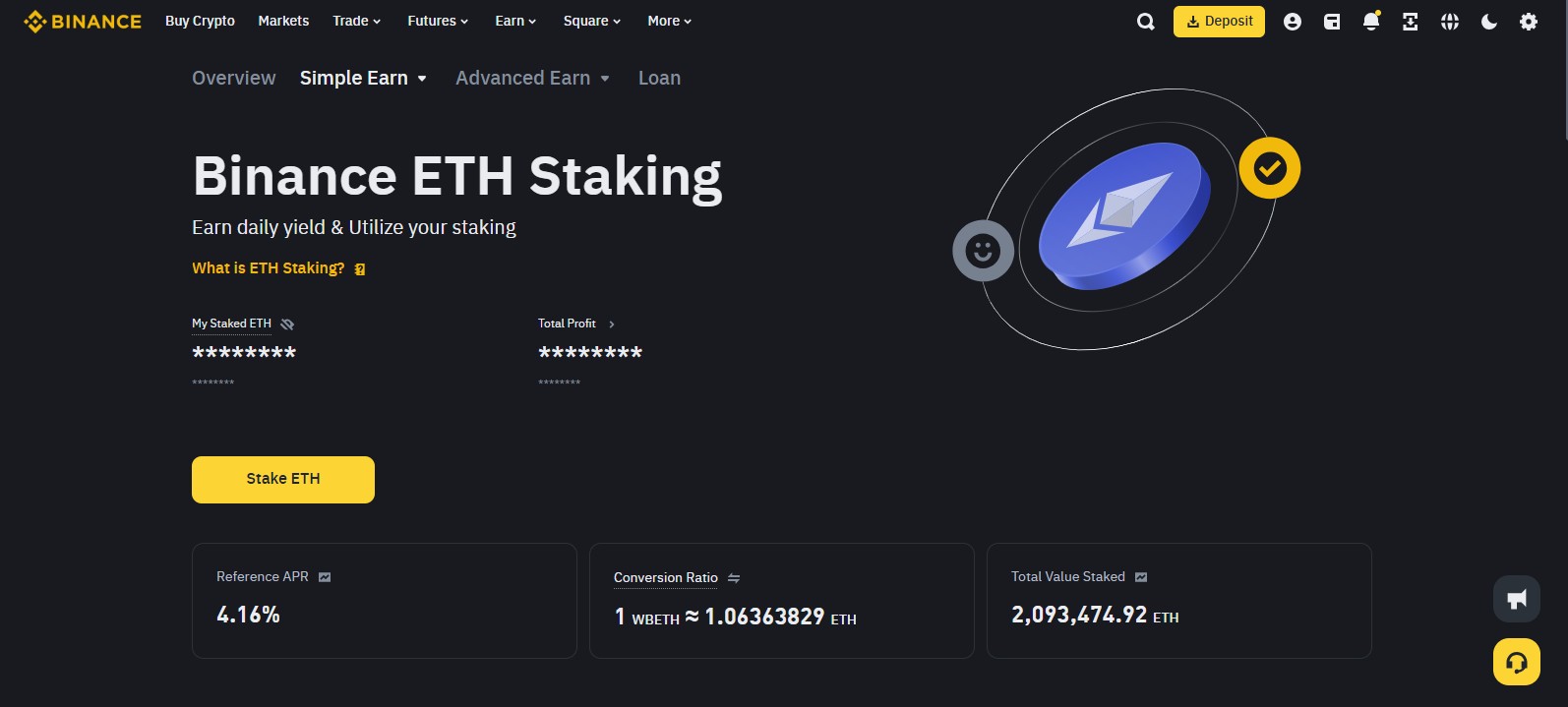Viewport: 1568px width, 707px height.
Task: Open the app download scan icon
Action: [1411, 22]
